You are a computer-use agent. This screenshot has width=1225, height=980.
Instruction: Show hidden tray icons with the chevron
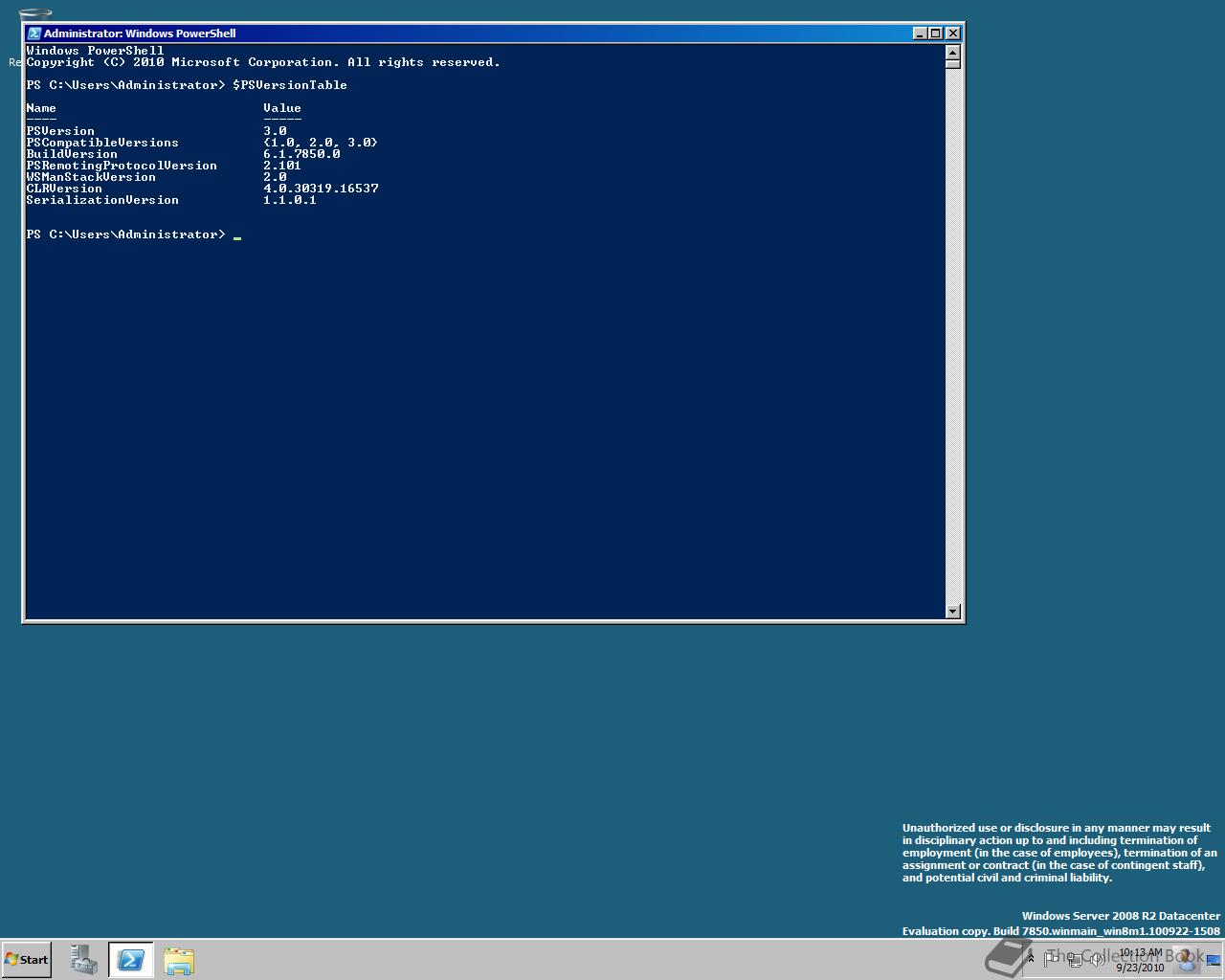(1031, 957)
